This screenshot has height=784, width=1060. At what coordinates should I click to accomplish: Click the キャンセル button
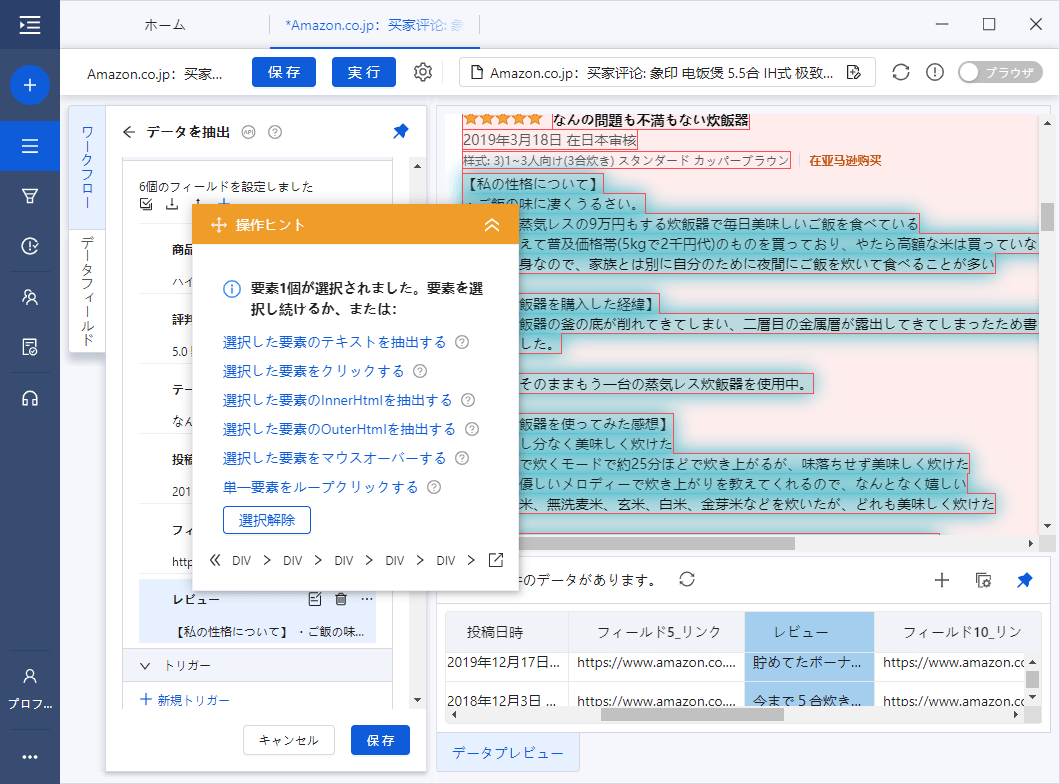point(289,740)
